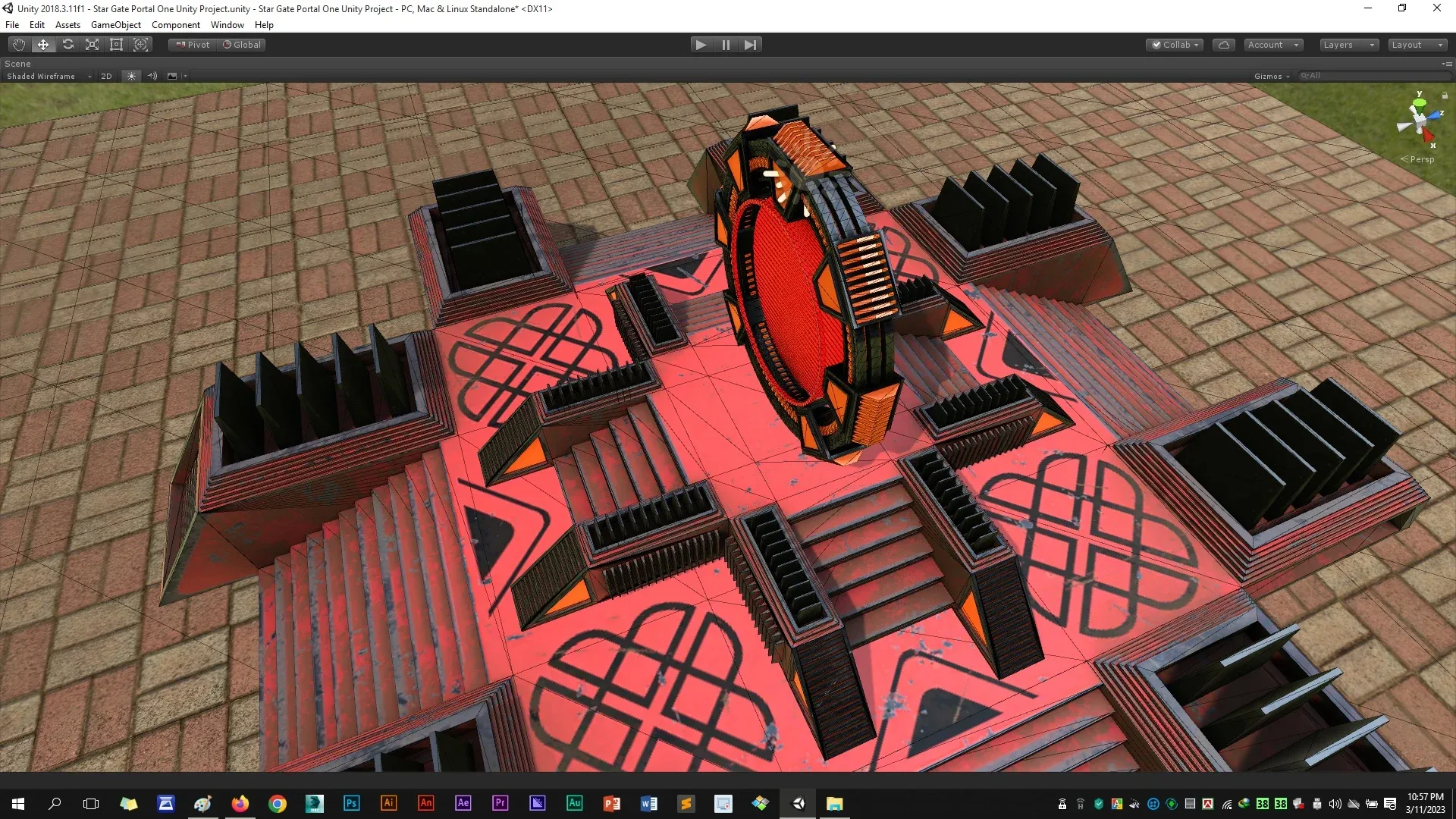Select the Scale tool
Viewport: 1456px width, 819px height.
pyautogui.click(x=92, y=45)
